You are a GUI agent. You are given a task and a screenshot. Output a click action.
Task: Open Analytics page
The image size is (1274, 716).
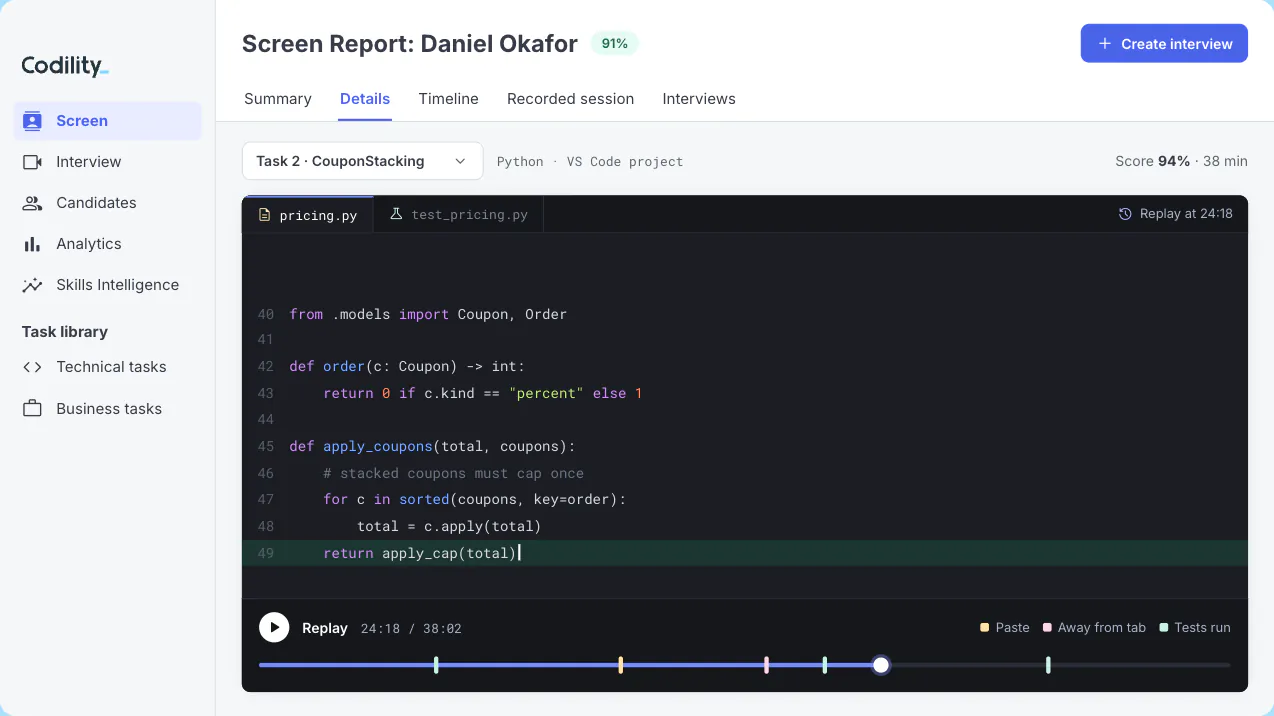[107, 244]
